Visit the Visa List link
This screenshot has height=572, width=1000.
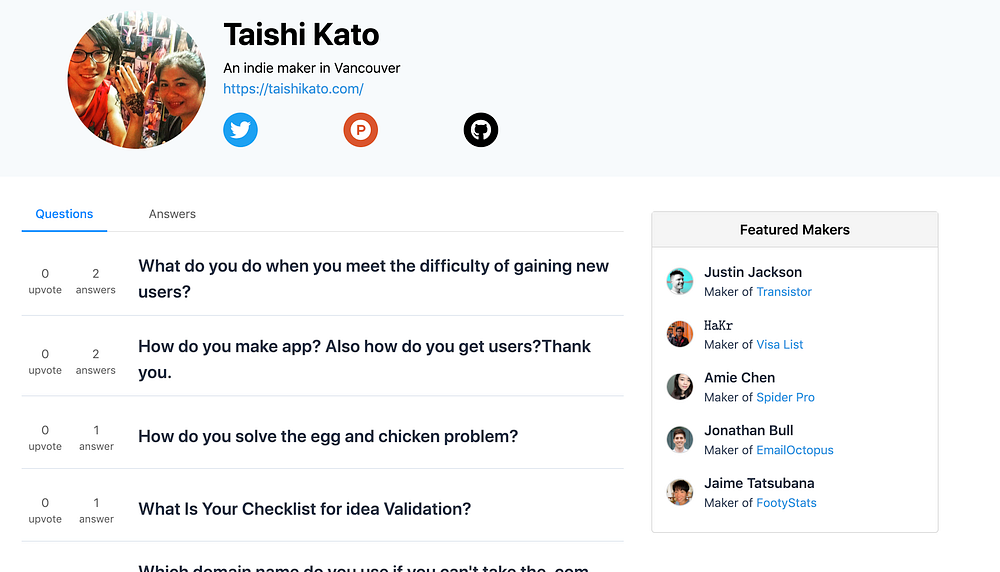(x=780, y=345)
